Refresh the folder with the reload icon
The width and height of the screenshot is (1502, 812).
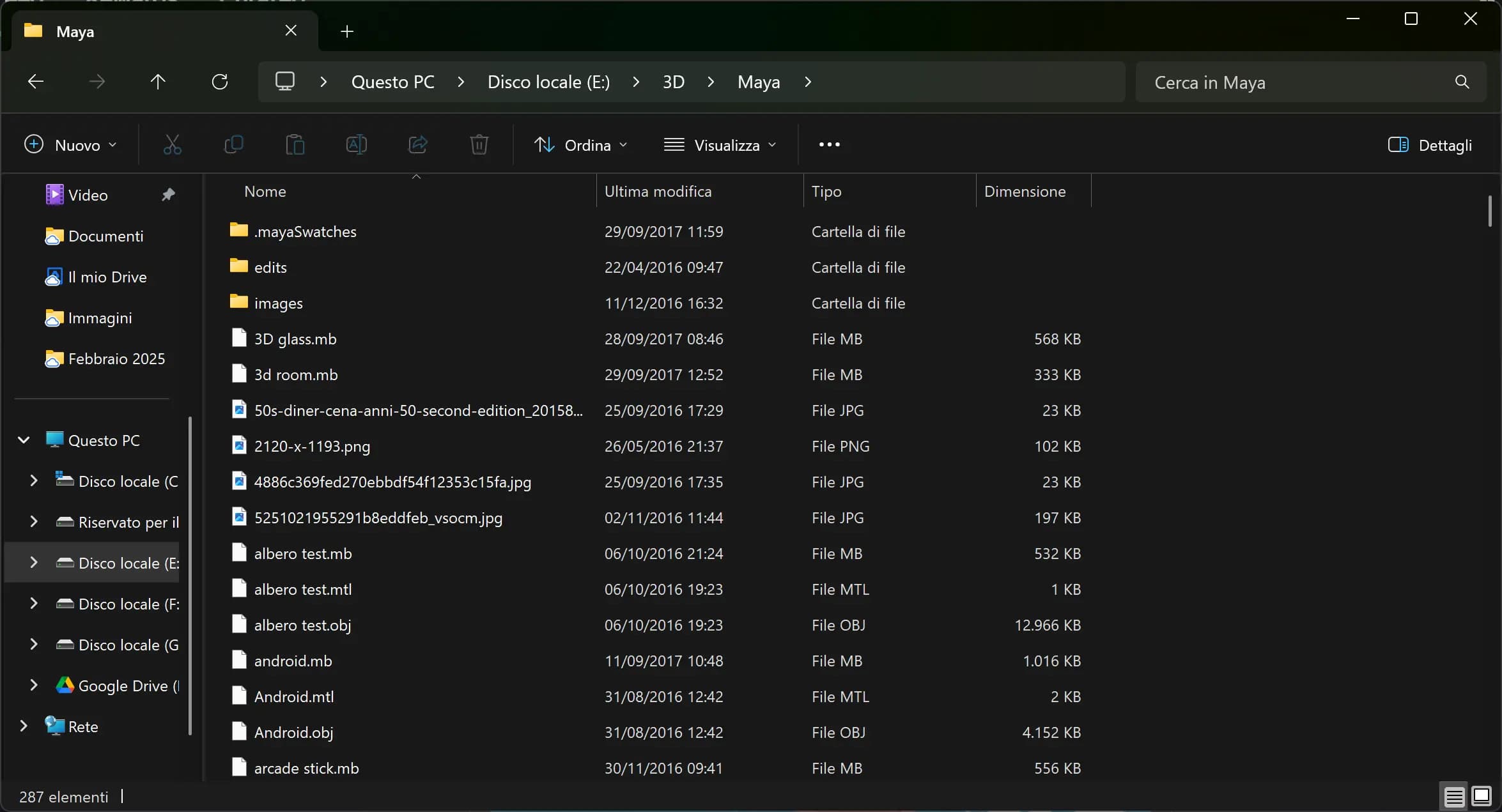219,82
